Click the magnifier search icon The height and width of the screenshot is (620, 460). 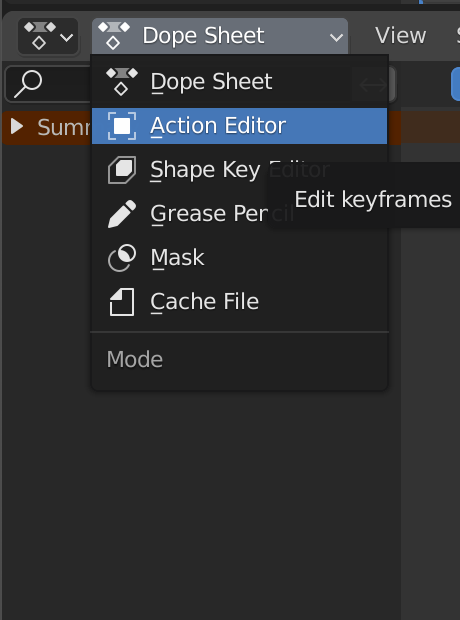(28, 84)
